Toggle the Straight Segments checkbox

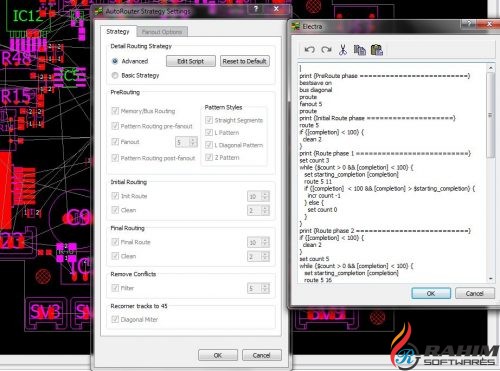[209, 120]
